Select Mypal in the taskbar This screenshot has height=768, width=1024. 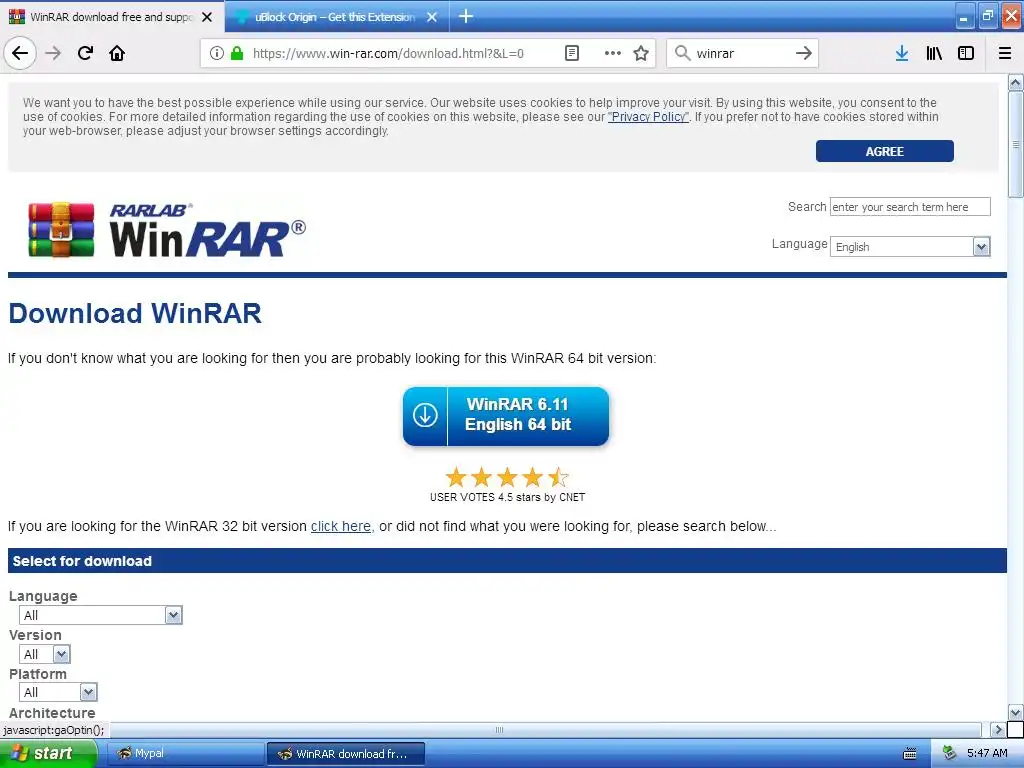[185, 754]
